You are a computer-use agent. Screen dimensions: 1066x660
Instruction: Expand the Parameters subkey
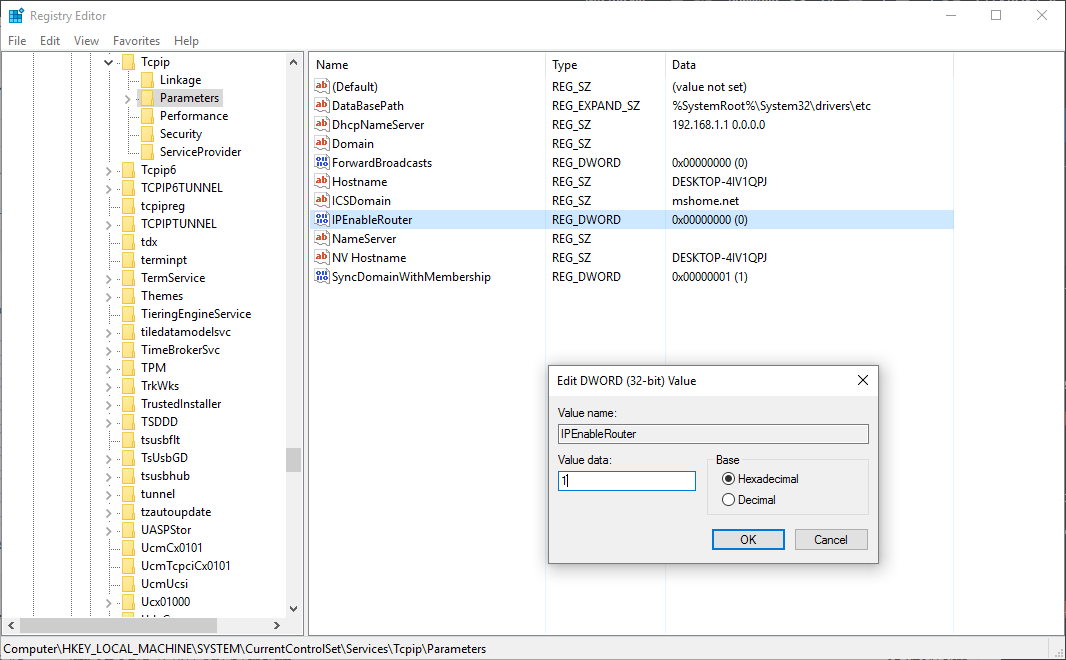pos(127,99)
